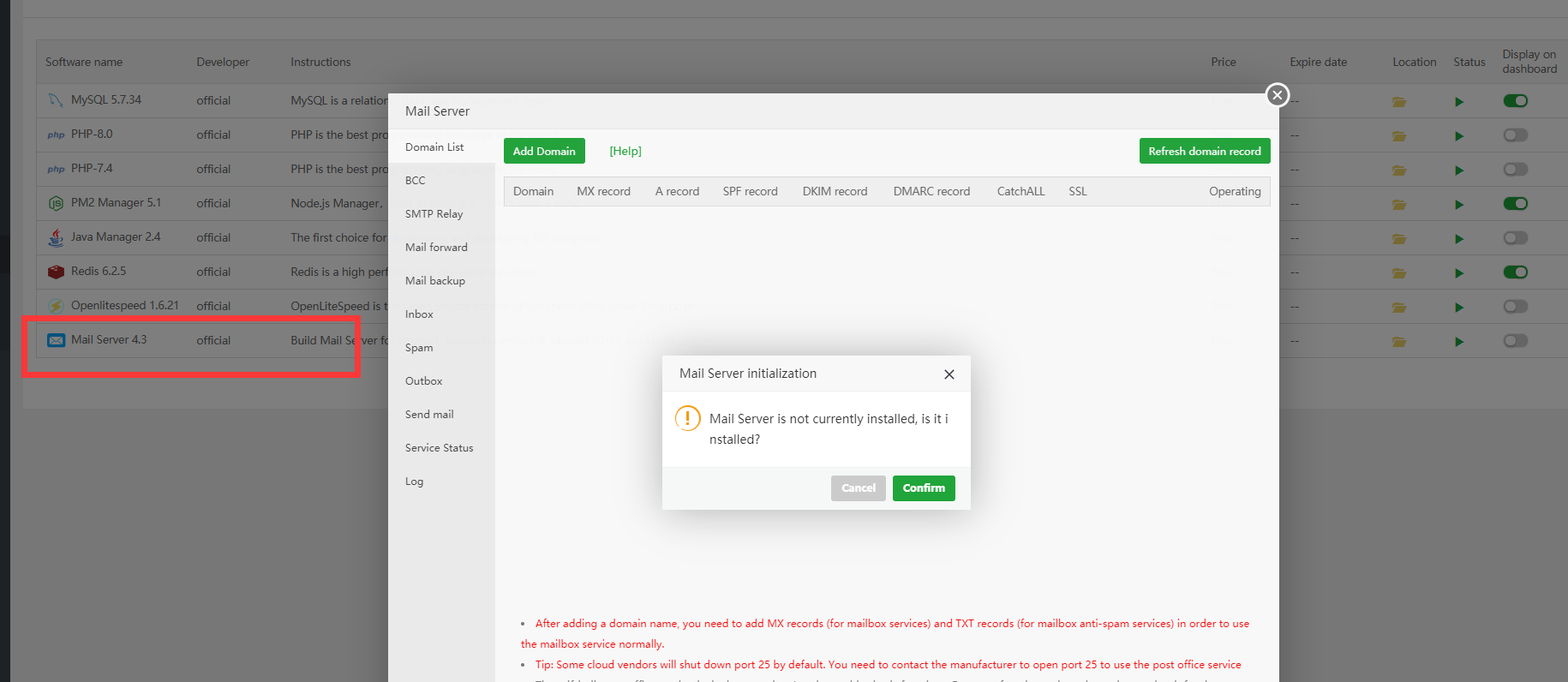Disable dashboard display for Redis 6.2.5
1568x682 pixels.
coord(1516,272)
